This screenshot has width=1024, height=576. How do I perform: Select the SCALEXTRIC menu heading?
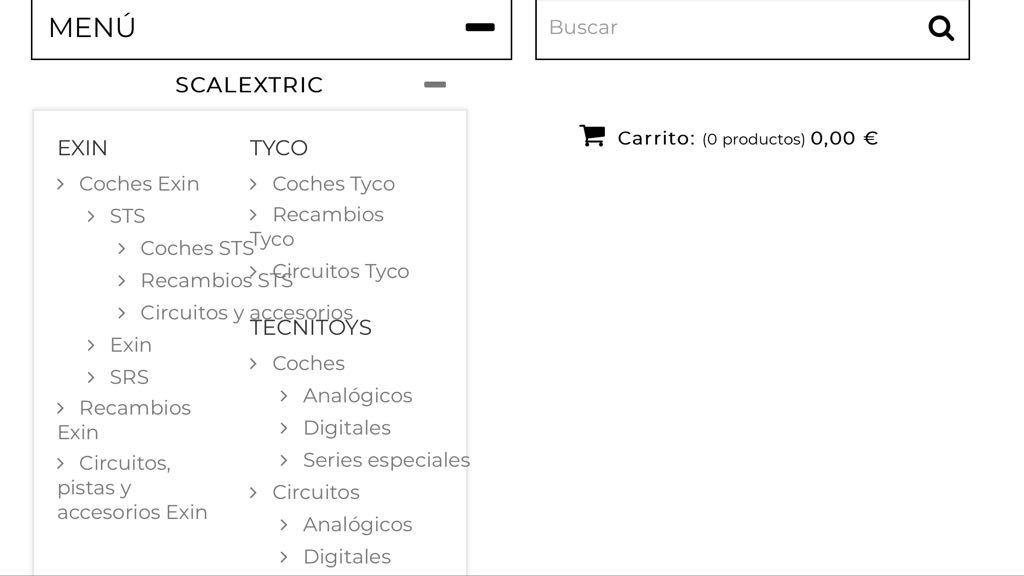249,85
